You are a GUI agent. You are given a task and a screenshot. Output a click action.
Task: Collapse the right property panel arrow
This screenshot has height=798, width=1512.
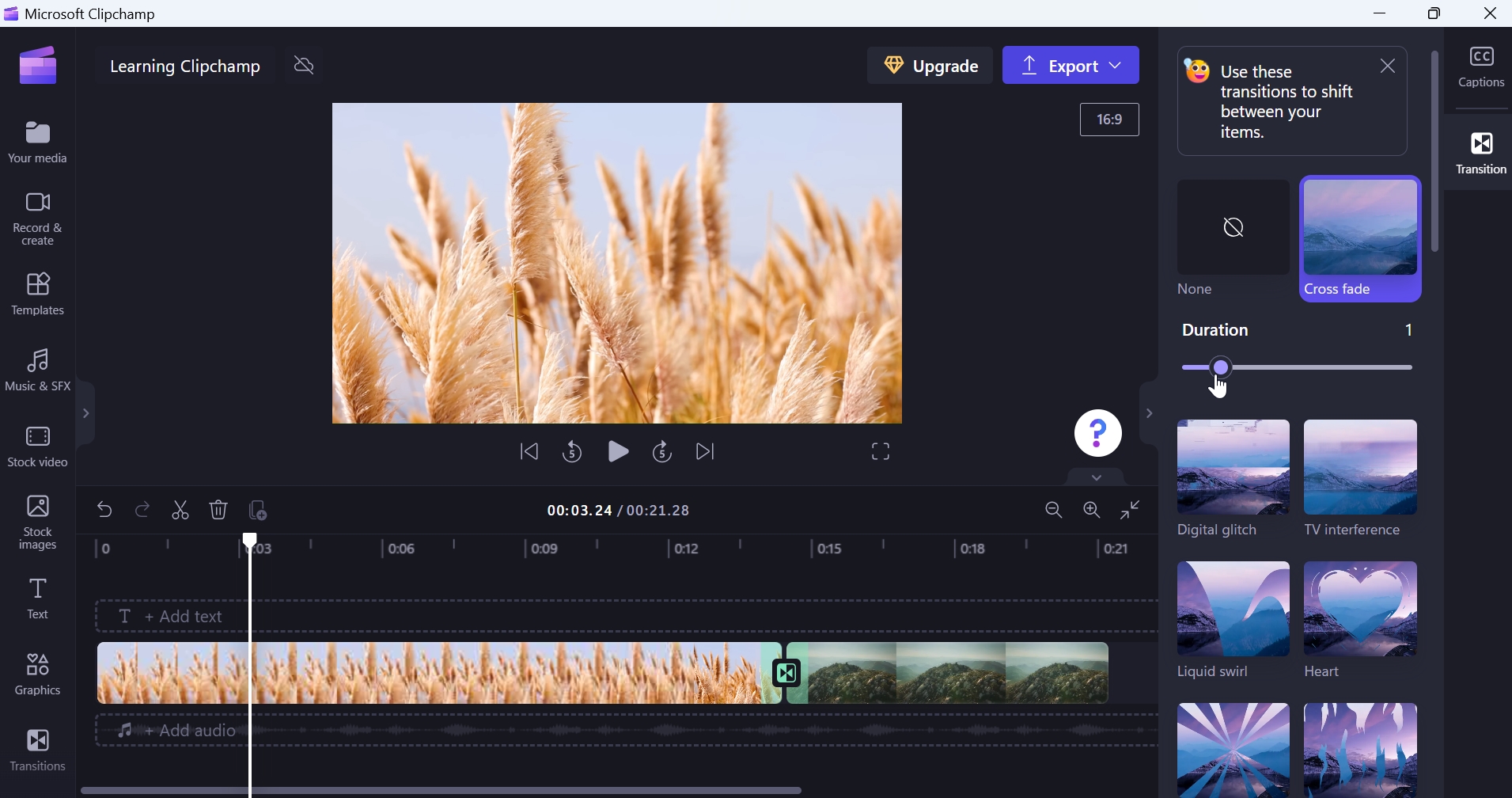tap(1150, 413)
